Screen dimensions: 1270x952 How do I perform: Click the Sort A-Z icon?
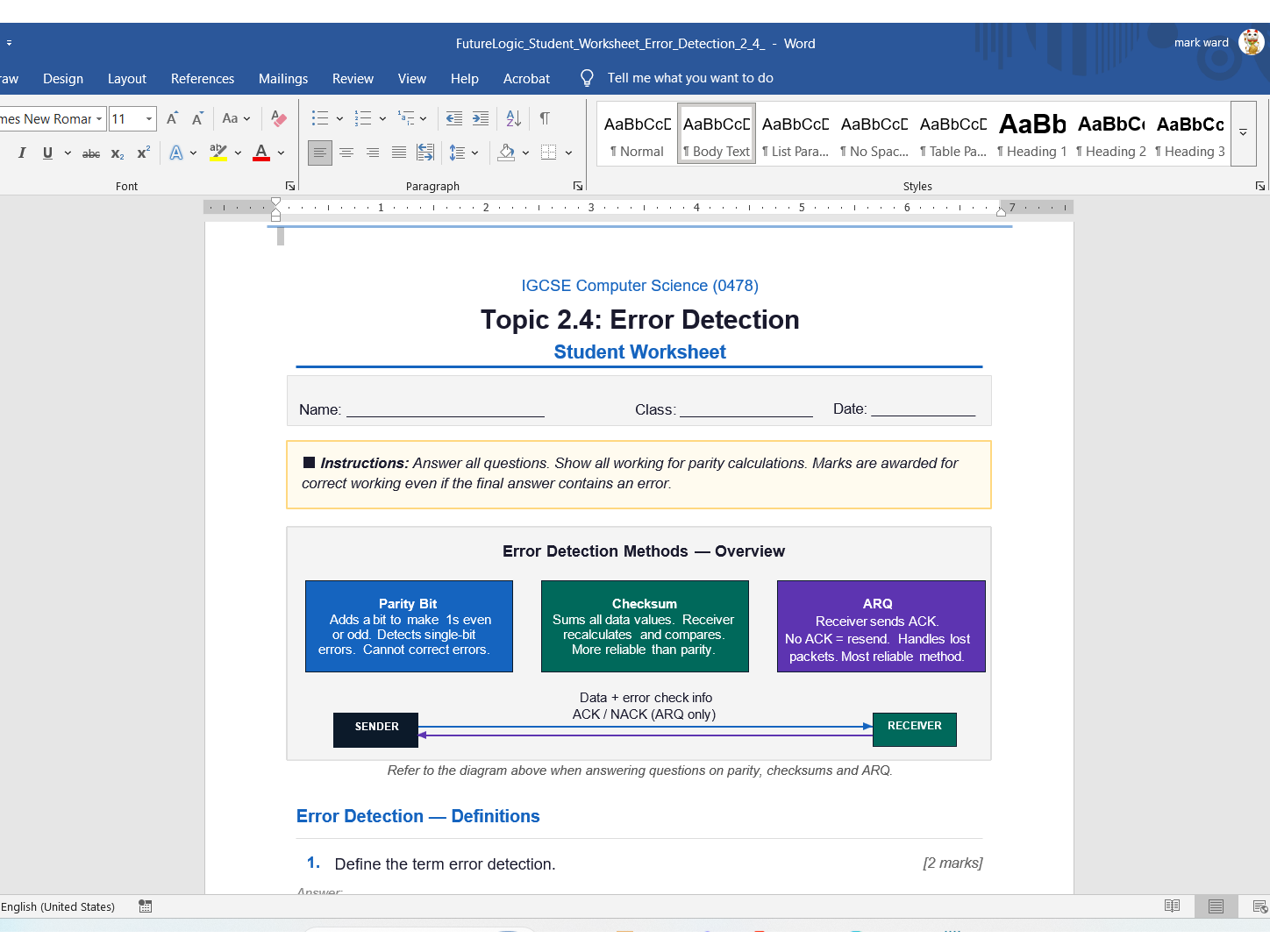(514, 118)
